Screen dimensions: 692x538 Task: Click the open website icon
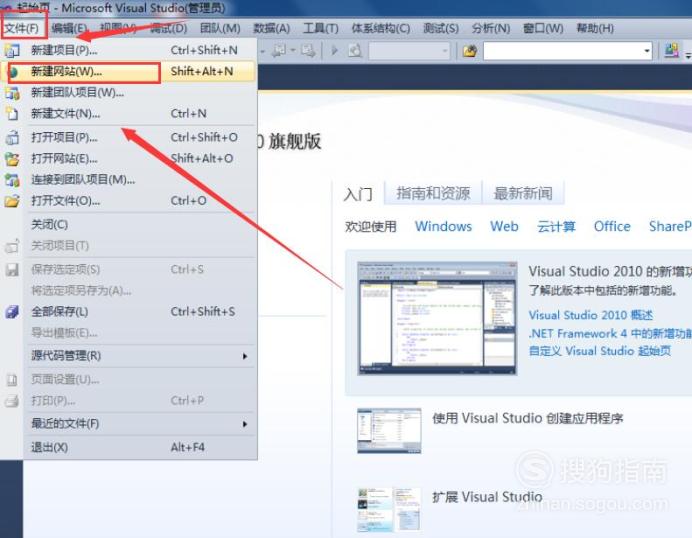(x=12, y=159)
